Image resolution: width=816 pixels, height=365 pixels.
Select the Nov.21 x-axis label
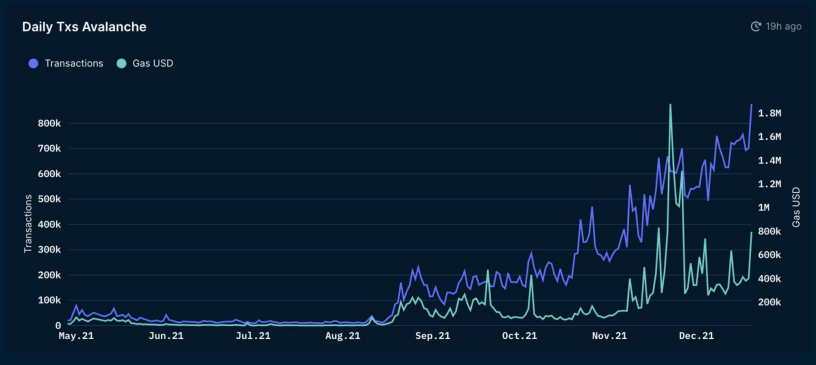click(x=609, y=337)
